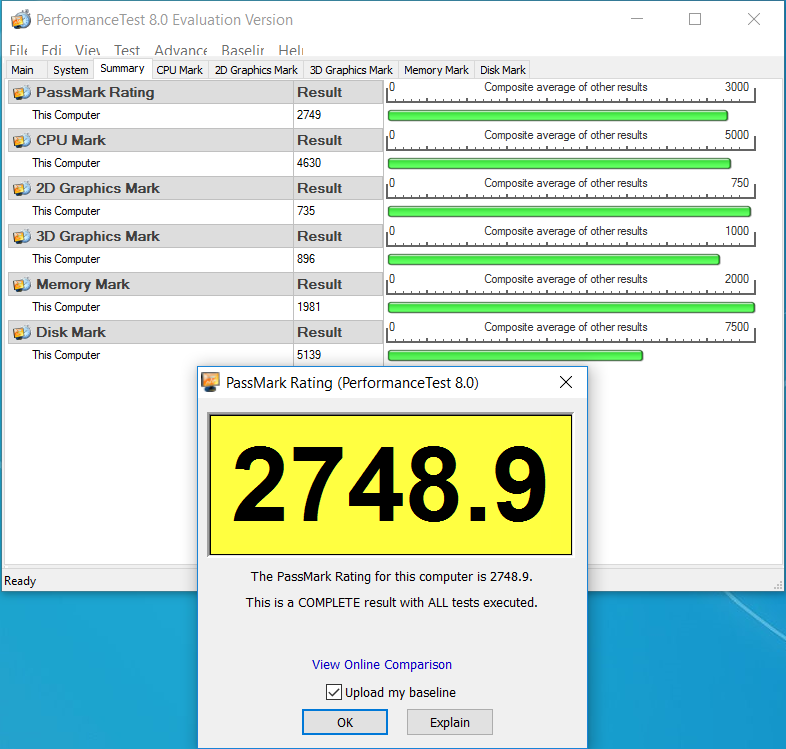Viewport: 786px width, 749px height.
Task: Click the 3D Graphics Mark green result bar
Action: [554, 260]
